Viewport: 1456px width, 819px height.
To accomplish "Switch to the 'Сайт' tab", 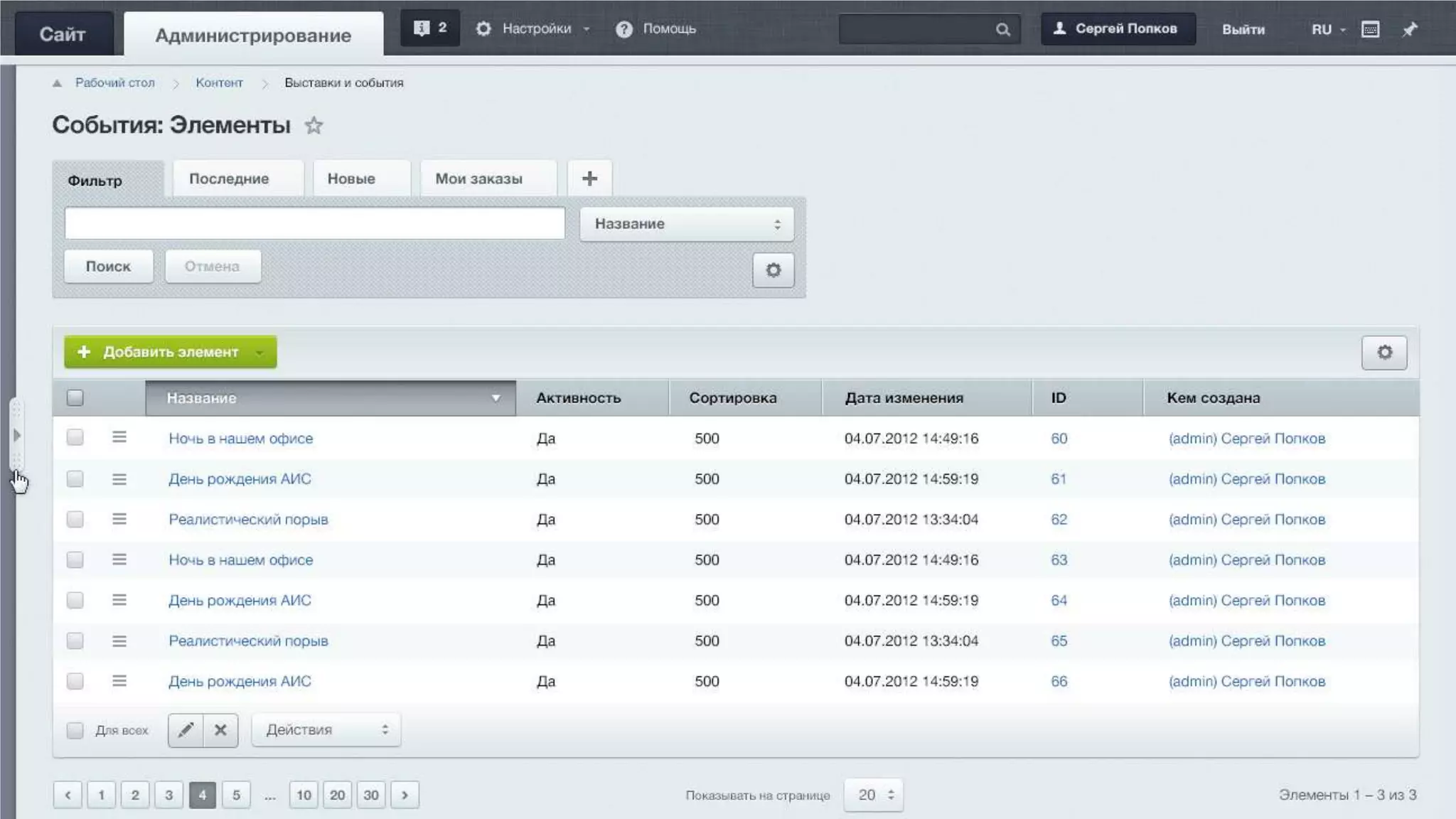I will pyautogui.click(x=63, y=34).
